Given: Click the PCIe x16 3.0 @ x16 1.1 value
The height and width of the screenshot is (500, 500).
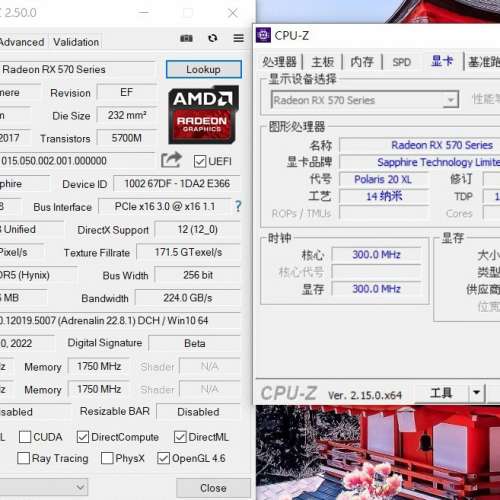Looking at the screenshot, I should (165, 207).
